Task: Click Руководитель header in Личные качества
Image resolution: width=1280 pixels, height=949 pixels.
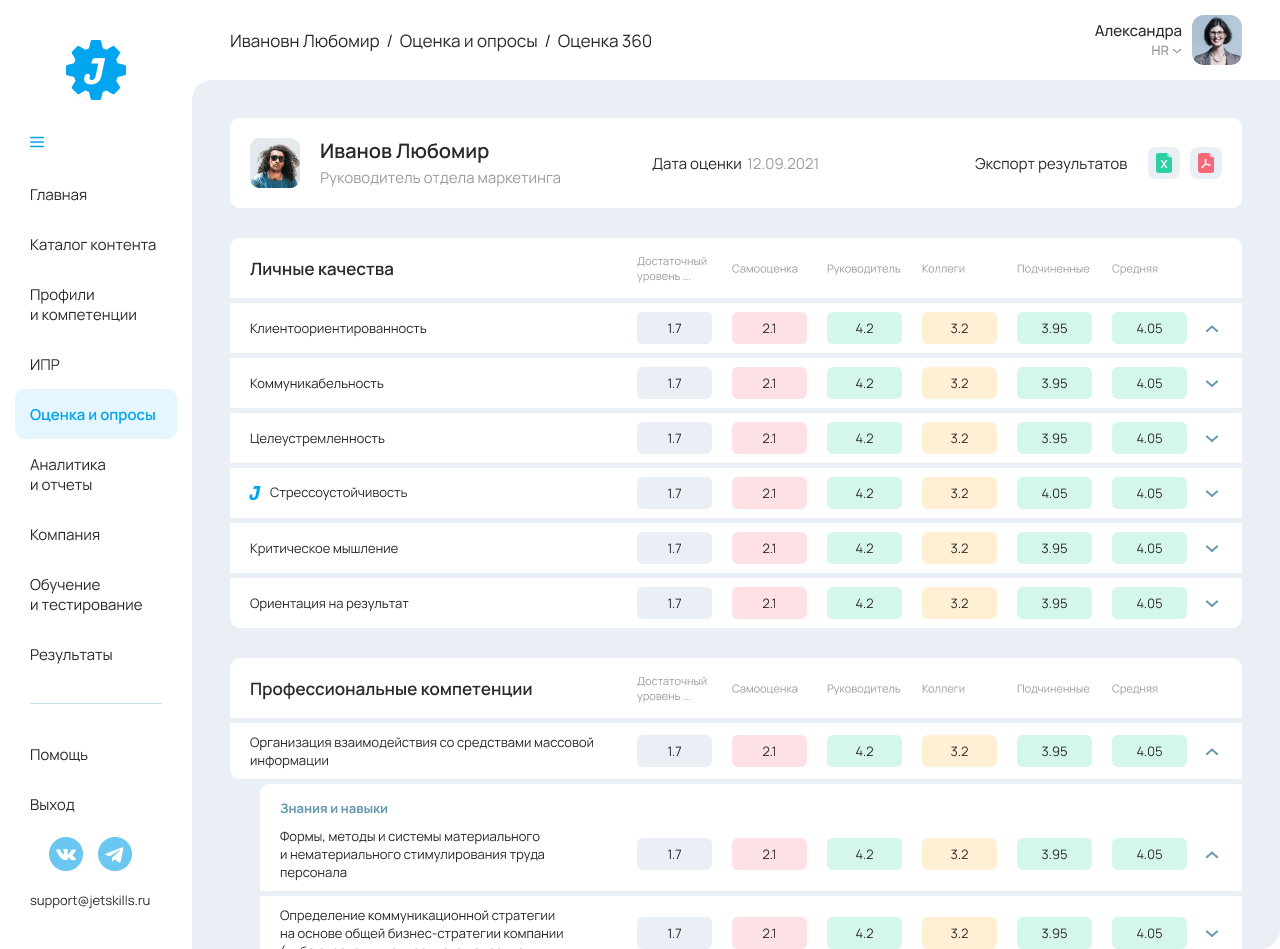Action: pyautogui.click(x=864, y=268)
